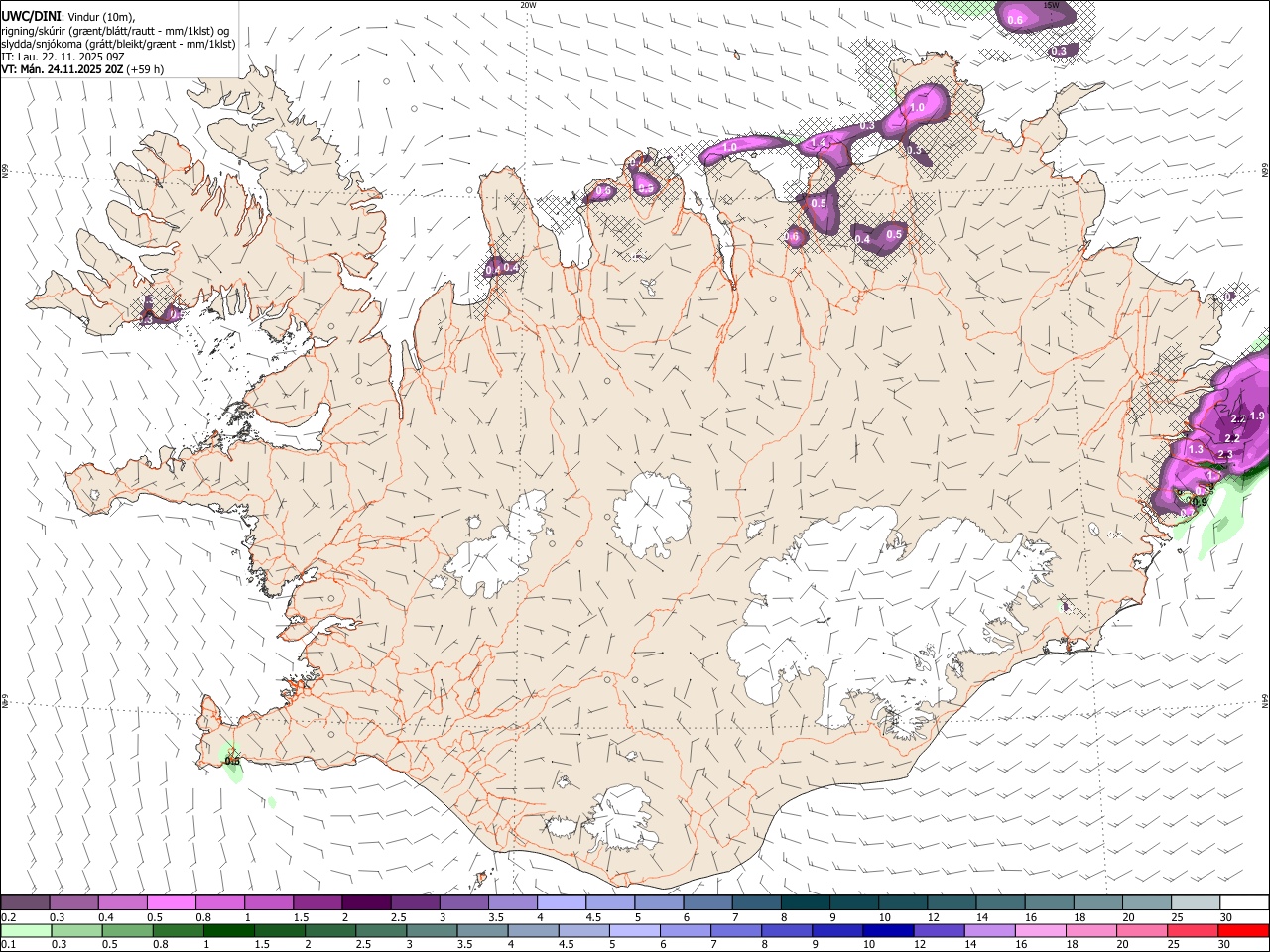Click the '1.3' precipitation value on the map
The width and height of the screenshot is (1270, 952).
click(x=1196, y=450)
